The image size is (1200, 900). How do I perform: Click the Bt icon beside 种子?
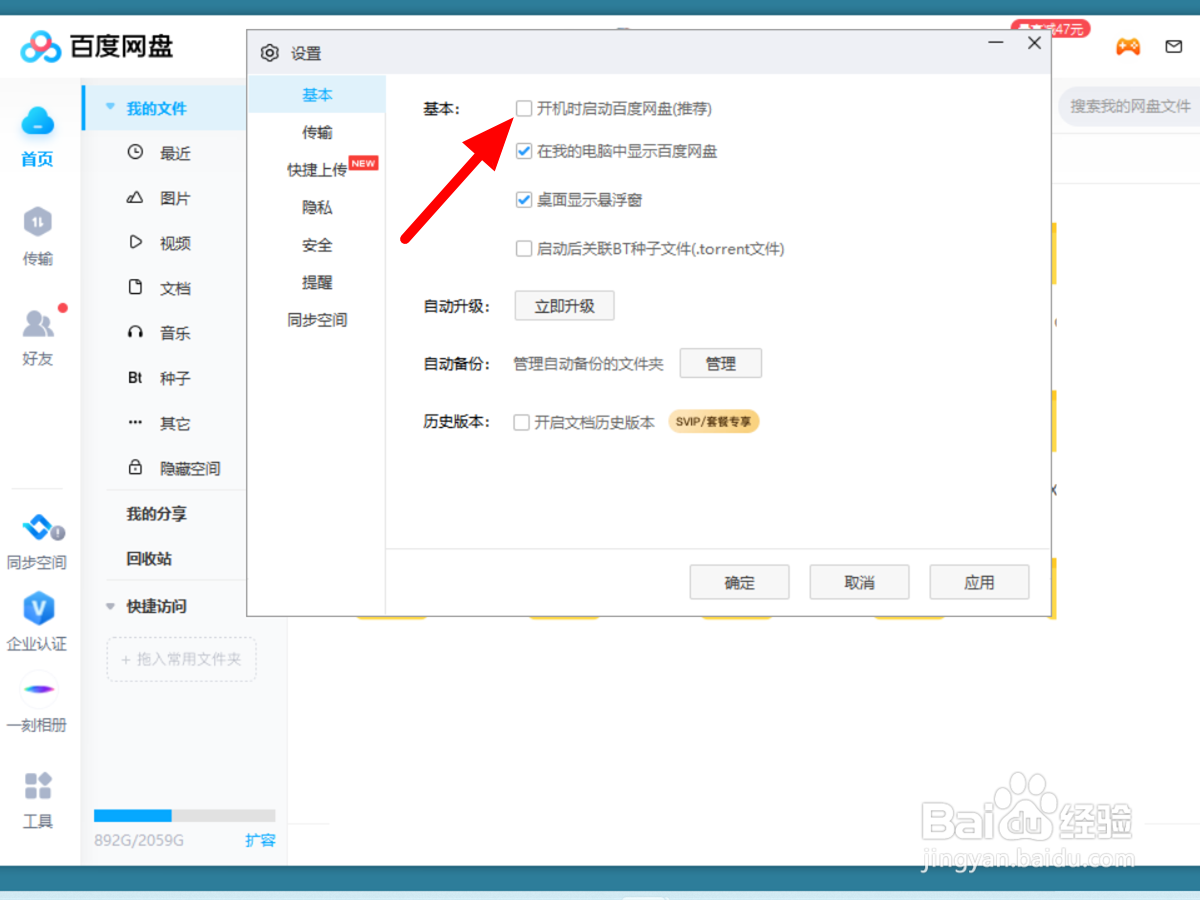point(135,378)
